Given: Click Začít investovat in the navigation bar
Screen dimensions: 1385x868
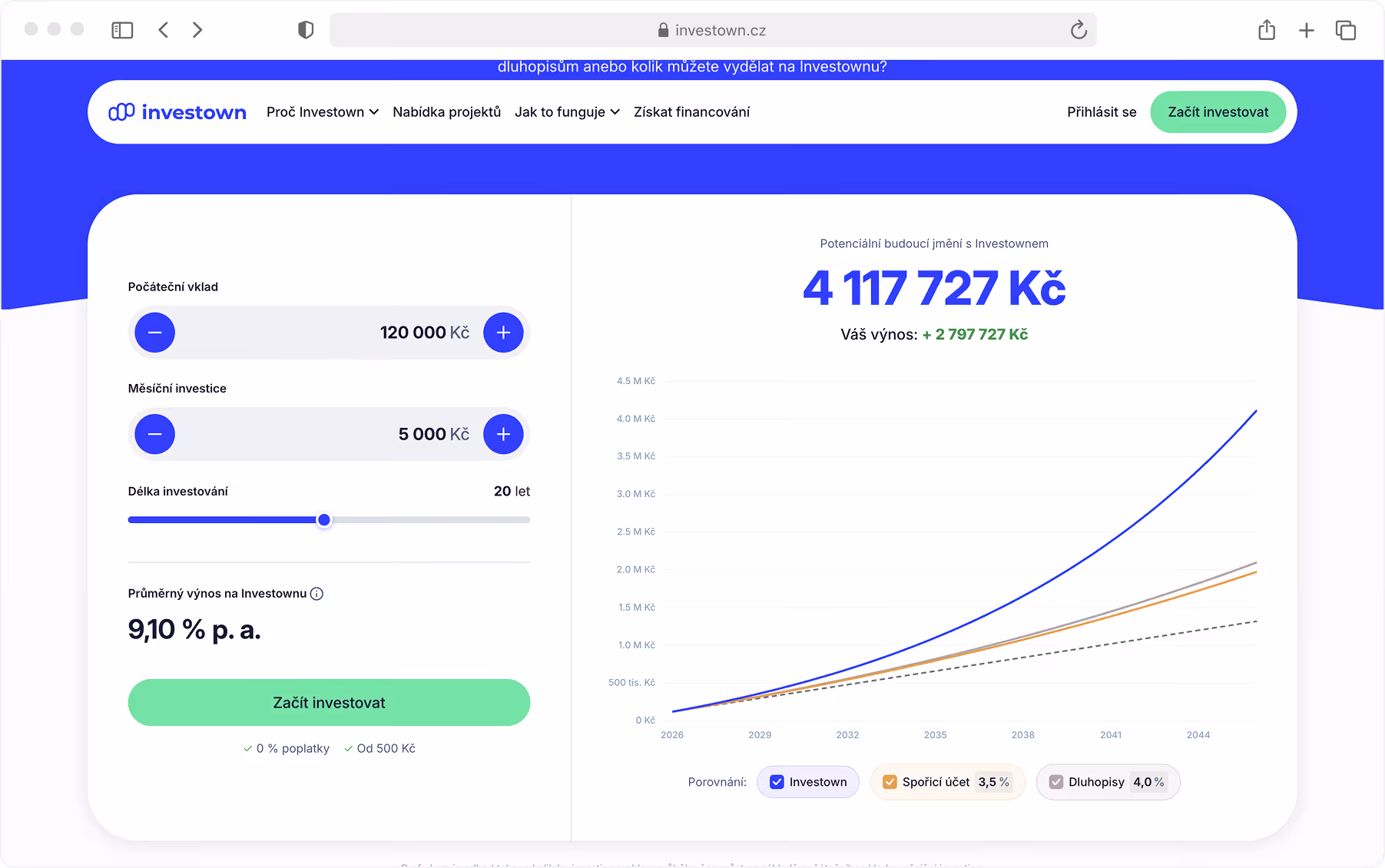Looking at the screenshot, I should [x=1218, y=112].
